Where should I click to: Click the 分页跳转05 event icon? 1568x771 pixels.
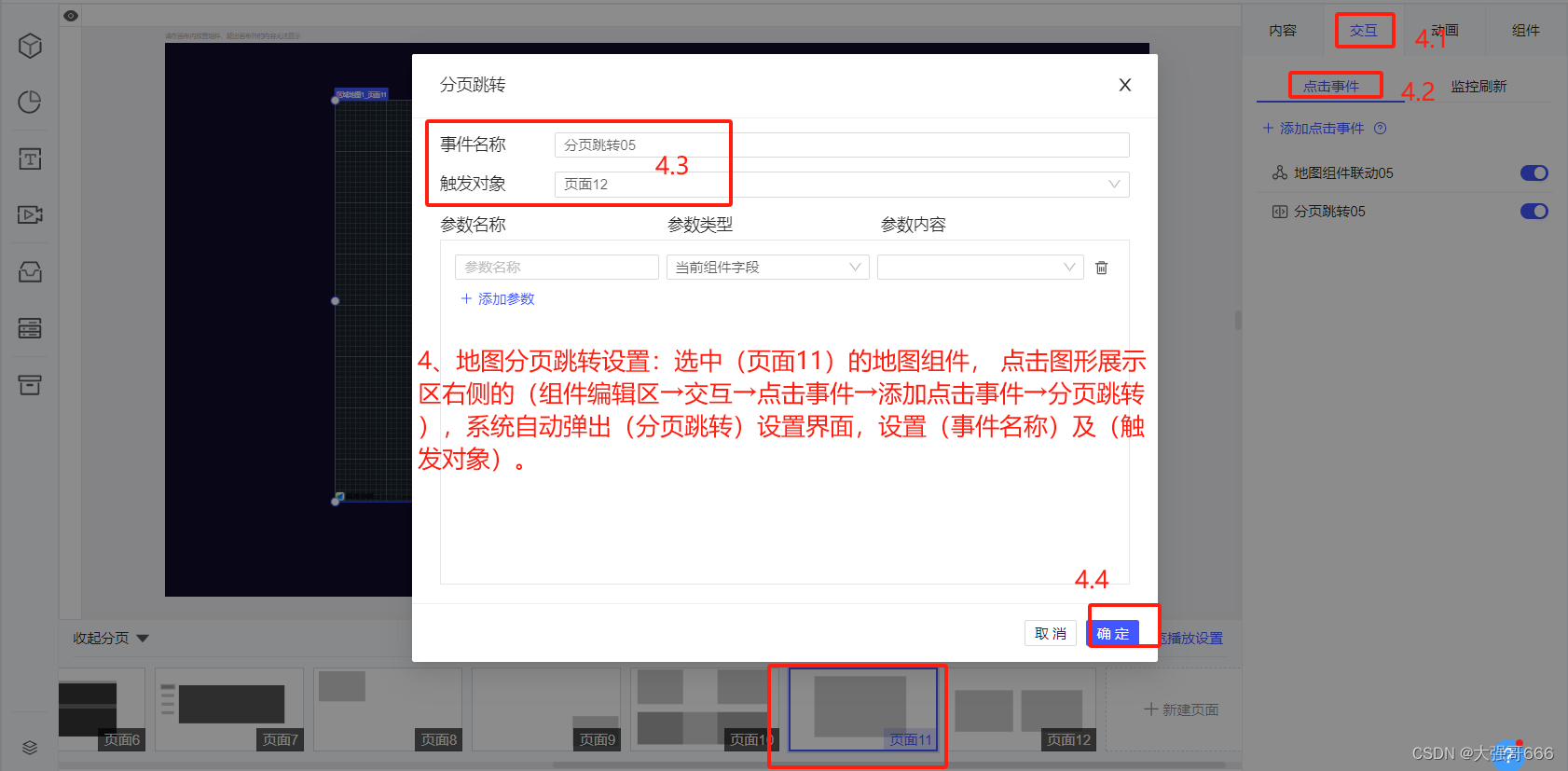(1280, 212)
